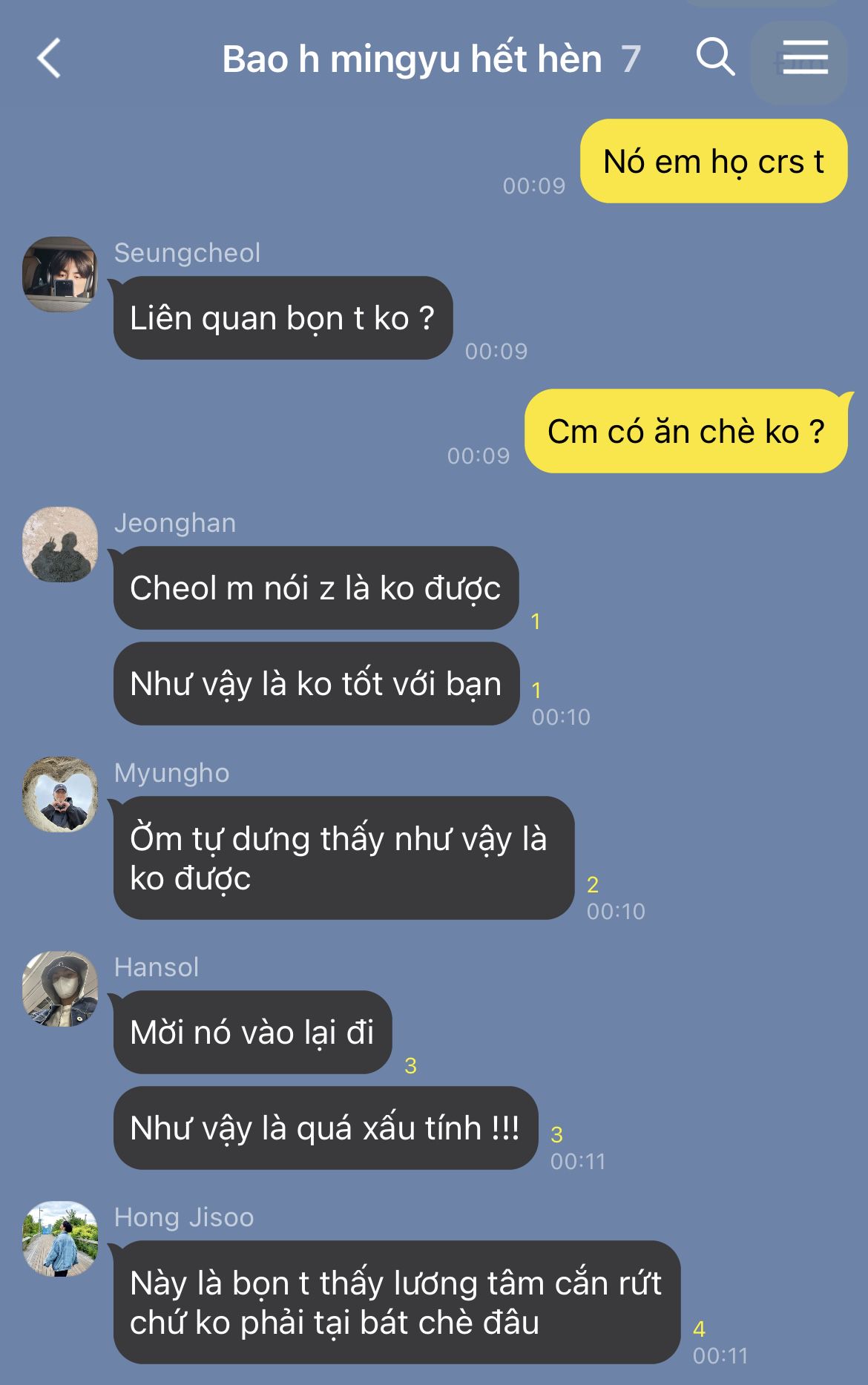The height and width of the screenshot is (1385, 868).
Task: Select message 'Liên quan bọn t ko ?'
Action: 283,318
